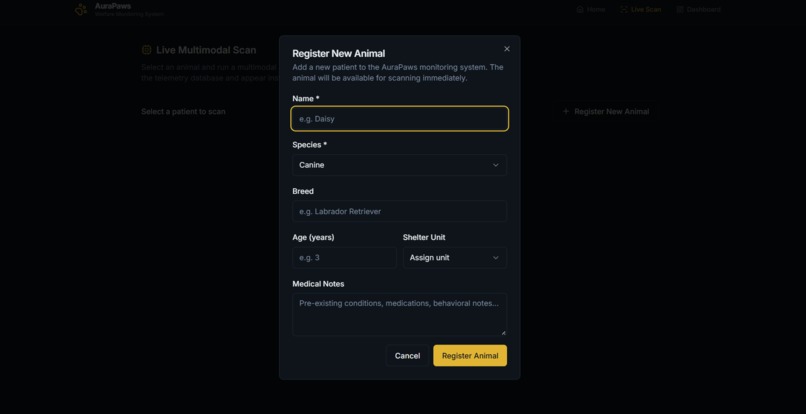The height and width of the screenshot is (414, 806).
Task: Open the Live Scan nav item
Action: point(640,9)
